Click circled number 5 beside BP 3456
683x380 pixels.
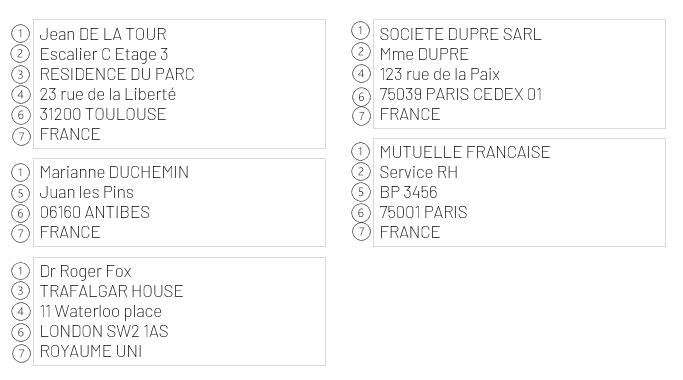361,192
